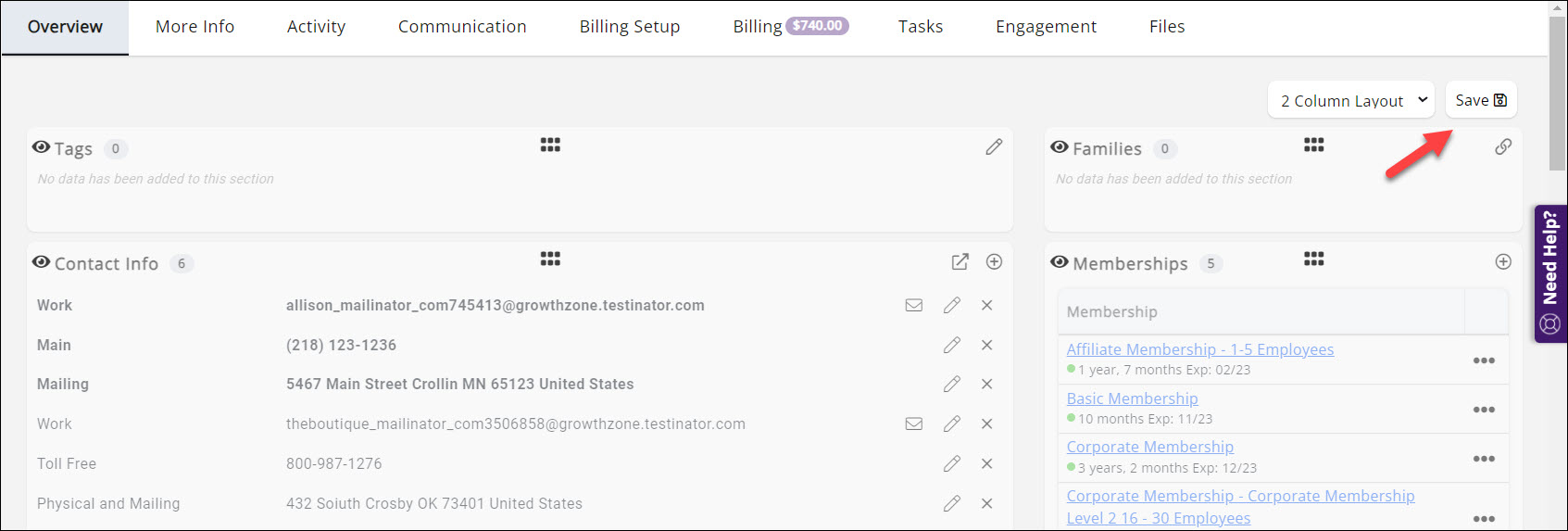Save the page layout
Screen dimensions: 1568x531
click(1480, 100)
